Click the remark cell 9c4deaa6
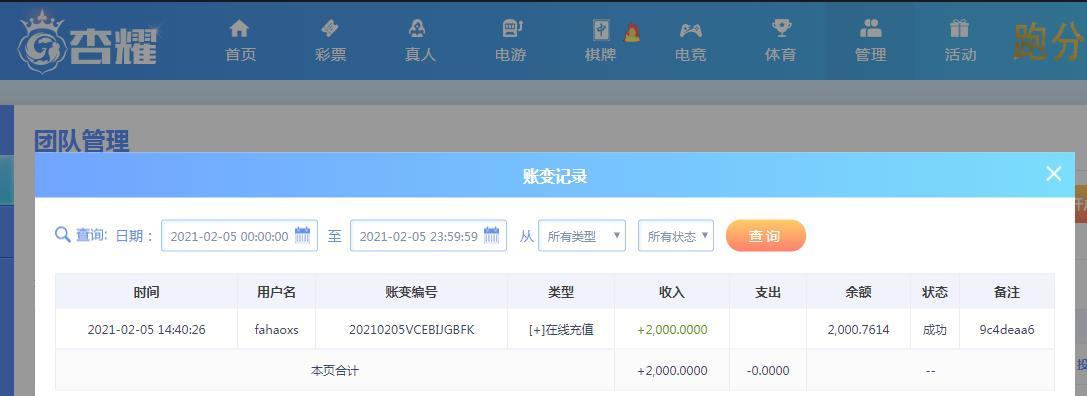The width and height of the screenshot is (1087, 396). point(1007,329)
